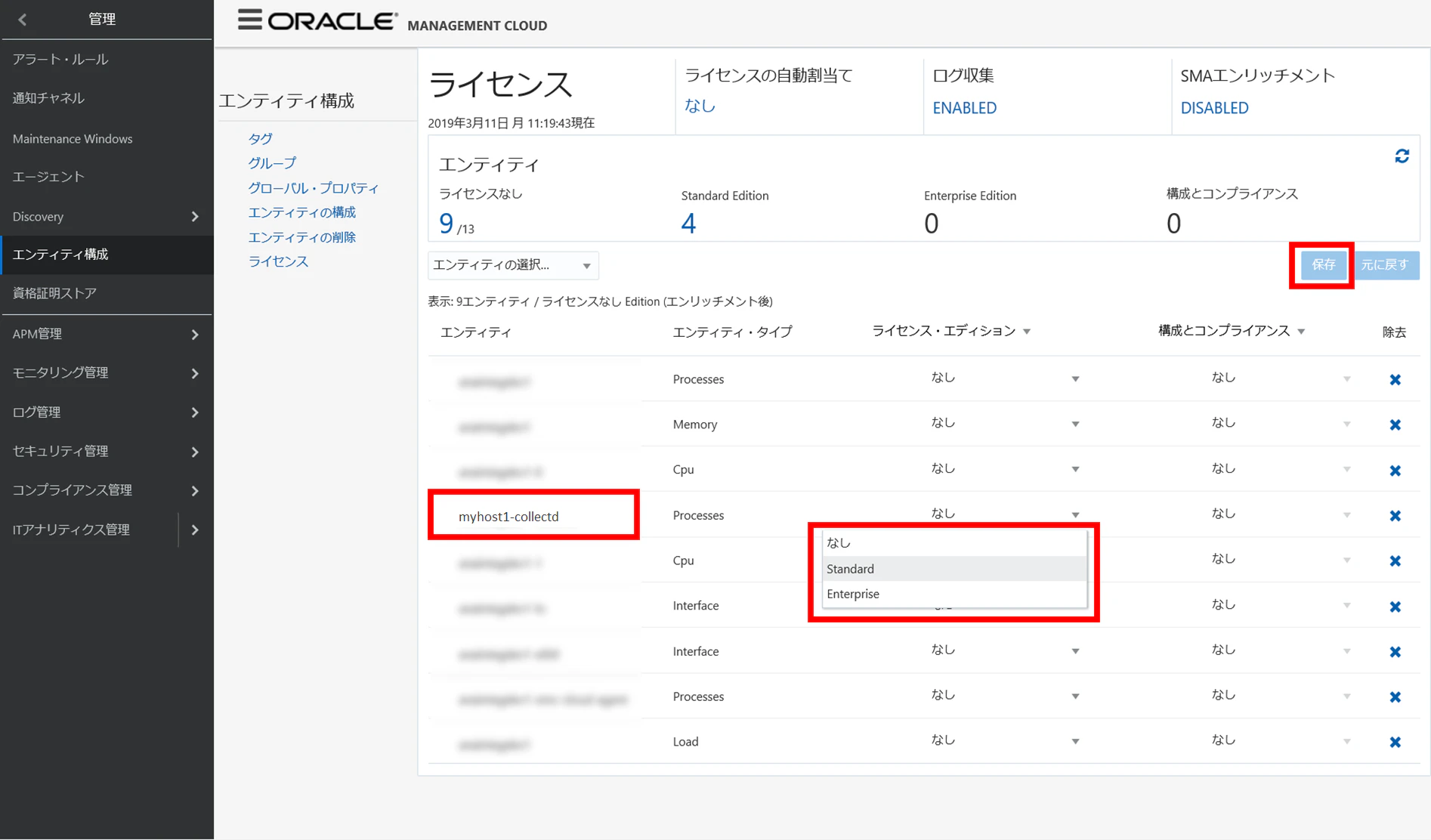Screen dimensions: 1431x840
Task: Remove the Load entity row
Action: coord(1395,742)
